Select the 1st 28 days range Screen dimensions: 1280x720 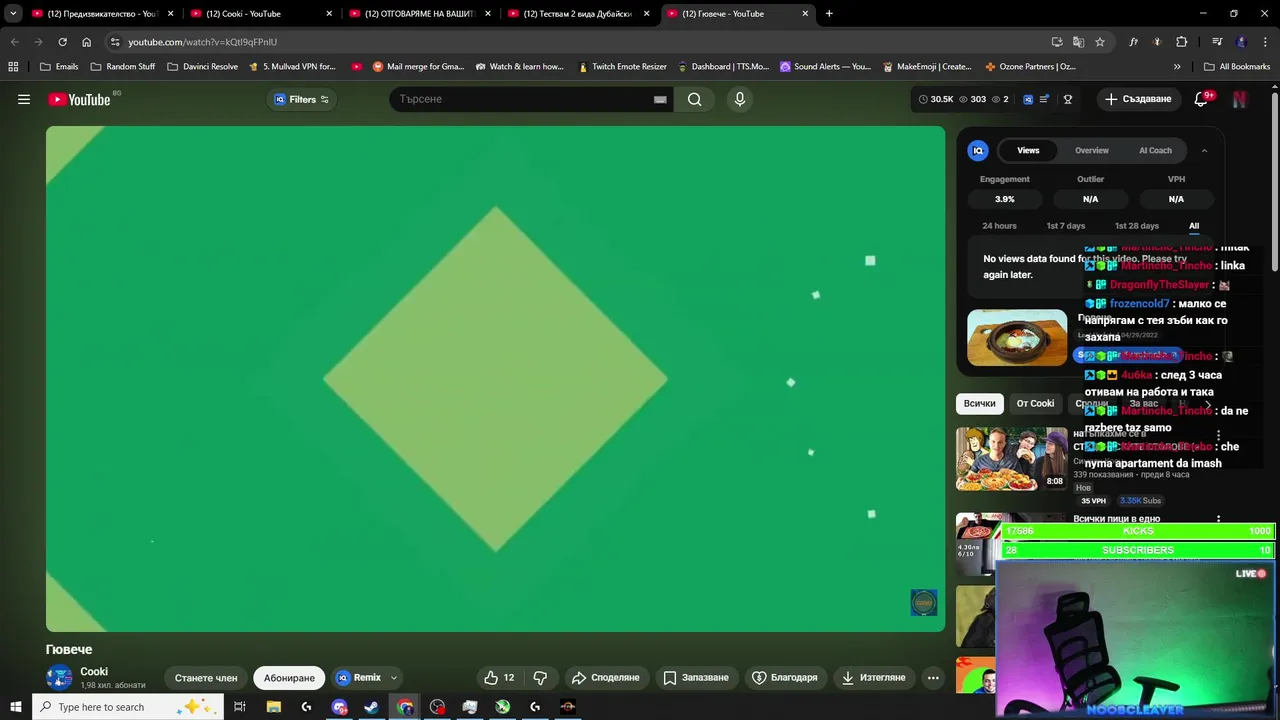click(1137, 226)
